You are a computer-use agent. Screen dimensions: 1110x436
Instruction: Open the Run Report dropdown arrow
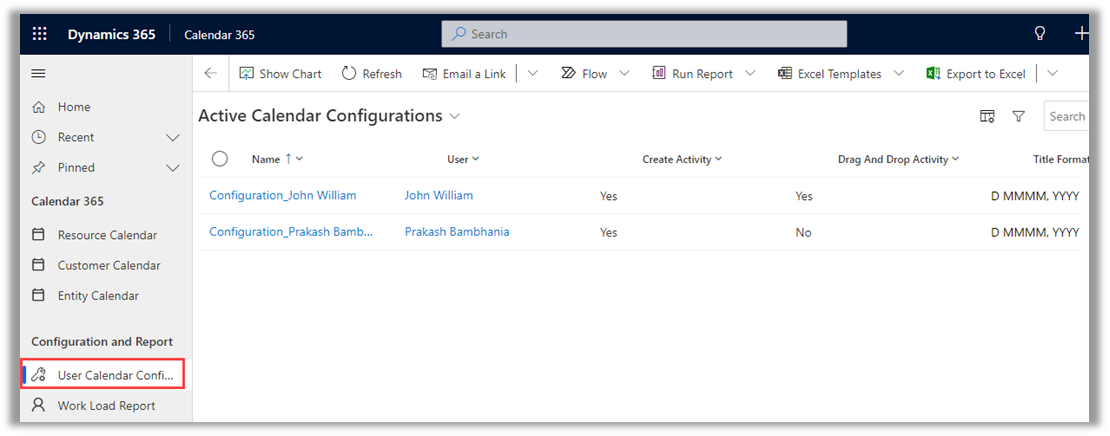tap(751, 74)
